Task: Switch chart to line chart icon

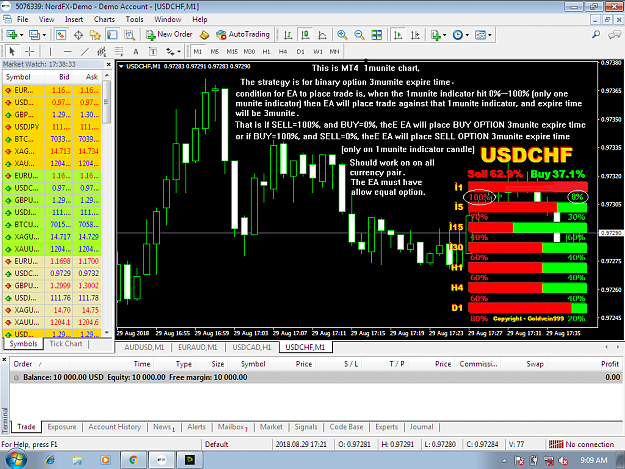Action: click(x=322, y=35)
